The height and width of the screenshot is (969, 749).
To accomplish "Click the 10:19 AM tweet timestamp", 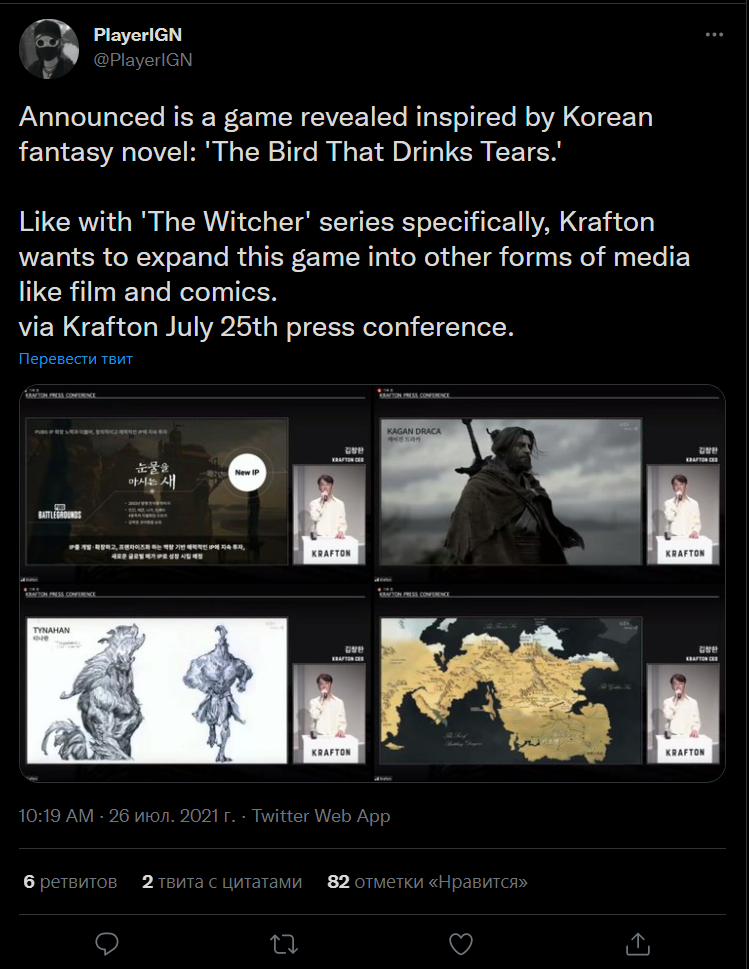I will (56, 816).
